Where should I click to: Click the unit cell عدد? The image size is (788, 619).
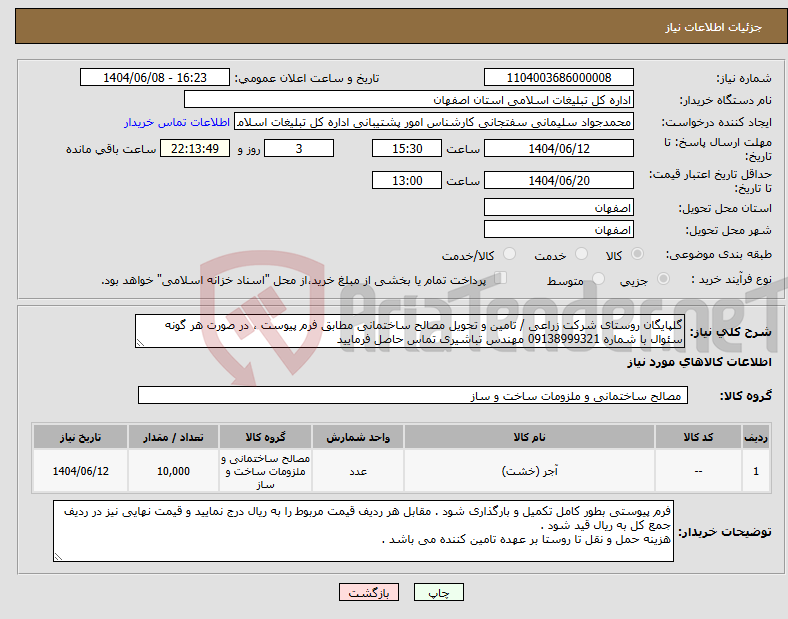tap(358, 471)
